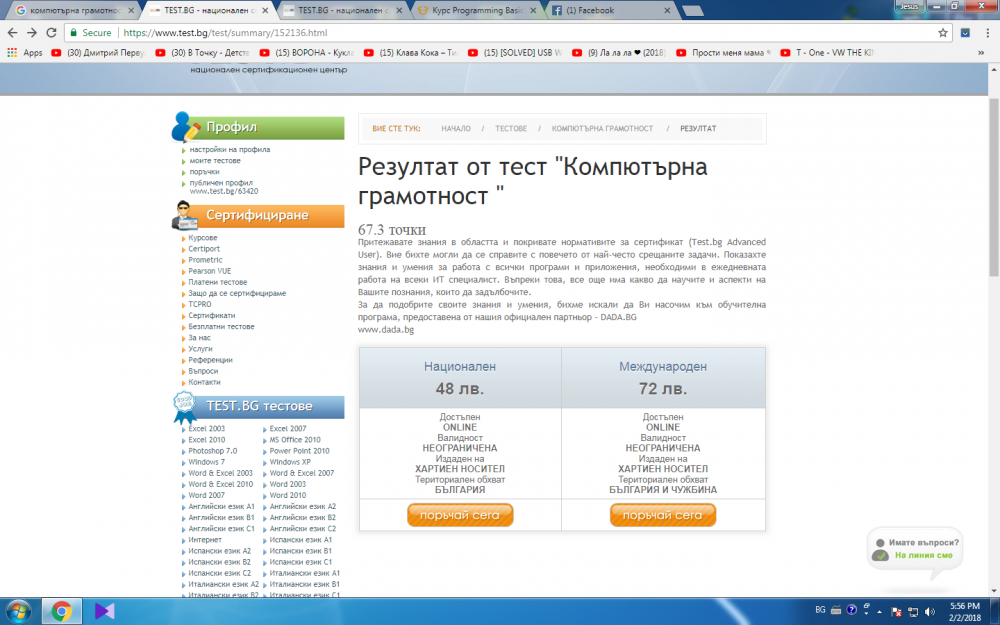This screenshot has width=1000, height=625.
Task: Open 'настройки на профила' link
Action: pos(230,149)
